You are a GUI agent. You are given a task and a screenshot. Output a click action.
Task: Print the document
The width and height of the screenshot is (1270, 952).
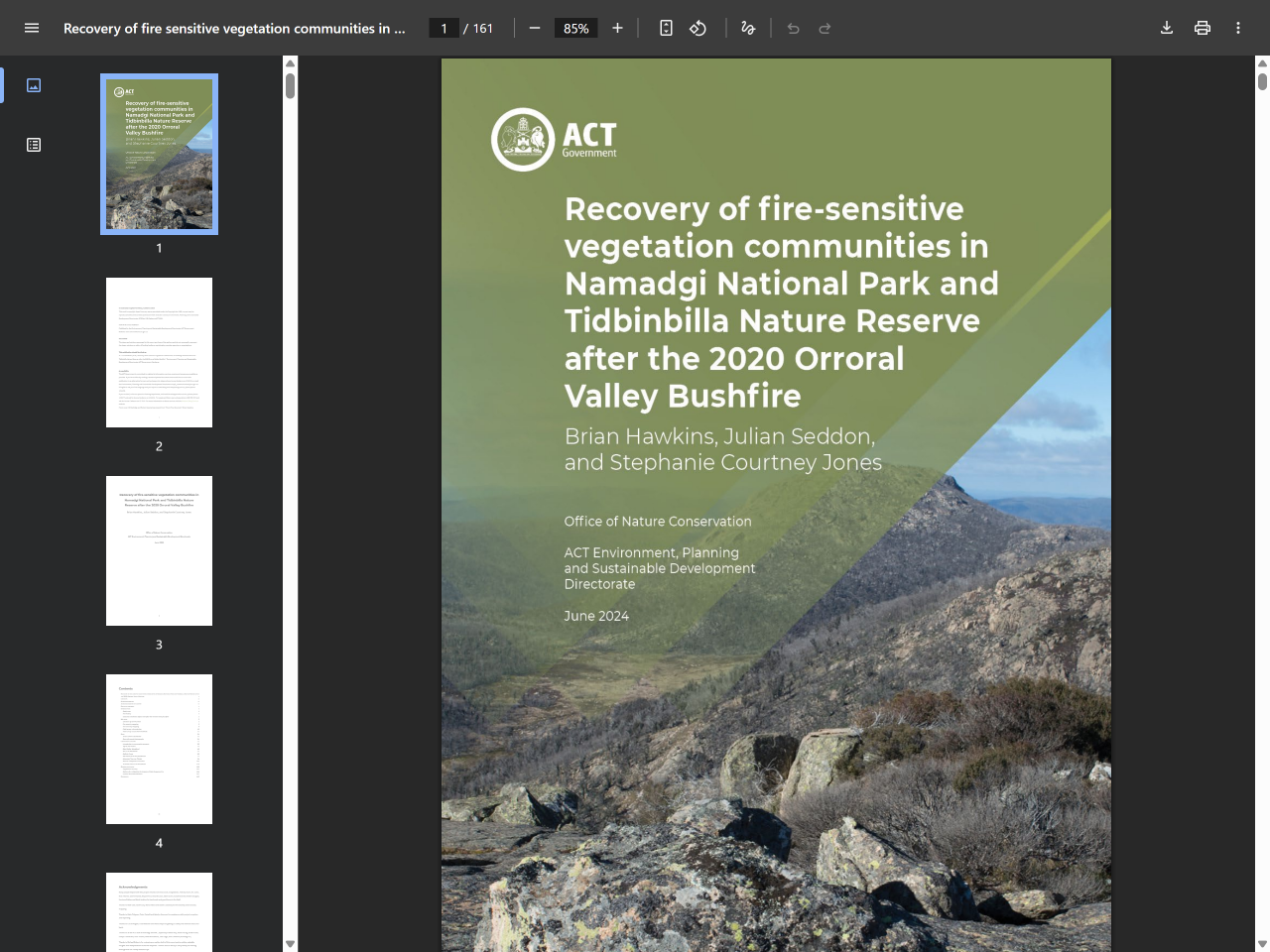[x=1202, y=28]
